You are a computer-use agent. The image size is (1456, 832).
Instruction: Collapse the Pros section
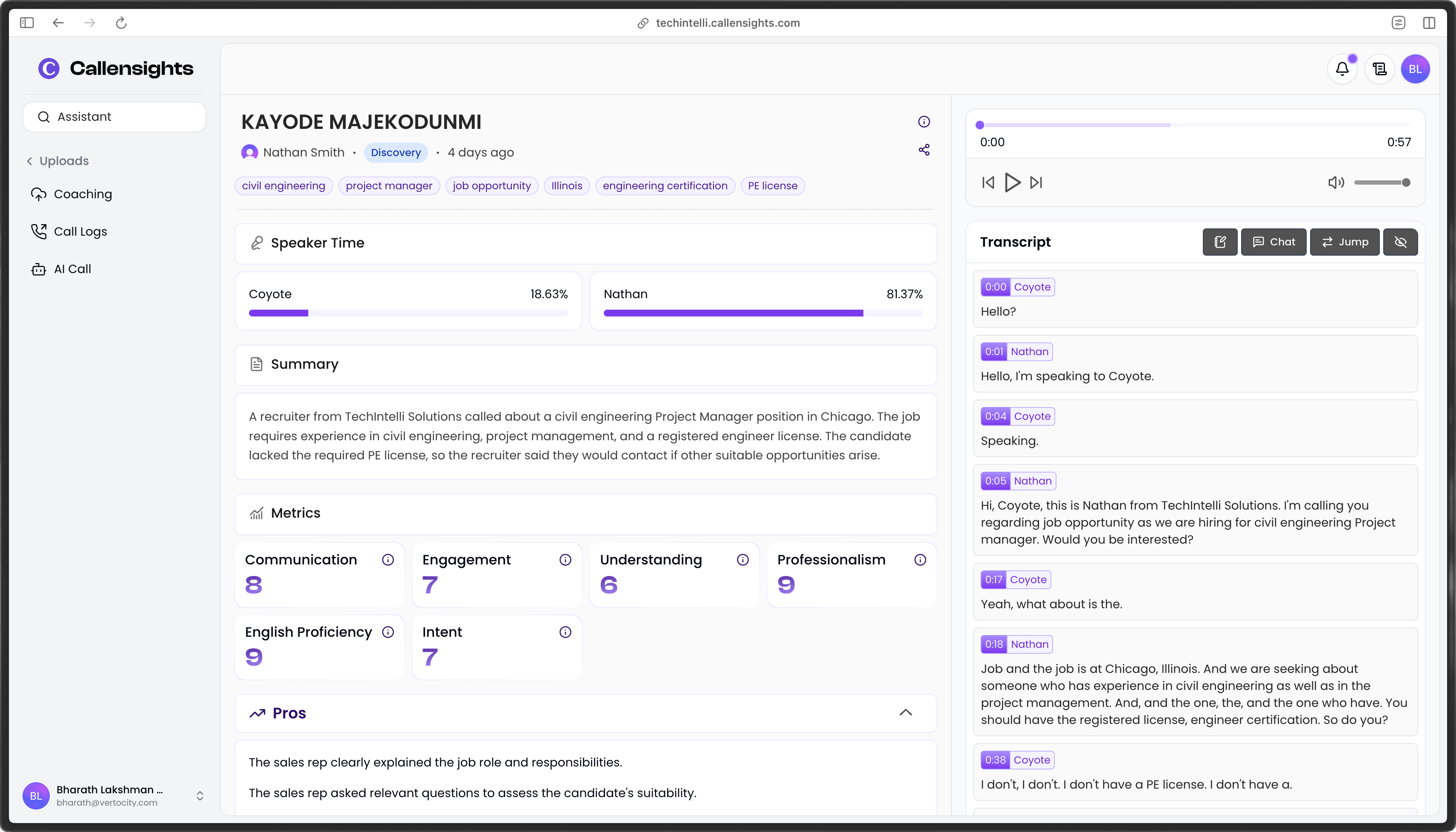[906, 712]
